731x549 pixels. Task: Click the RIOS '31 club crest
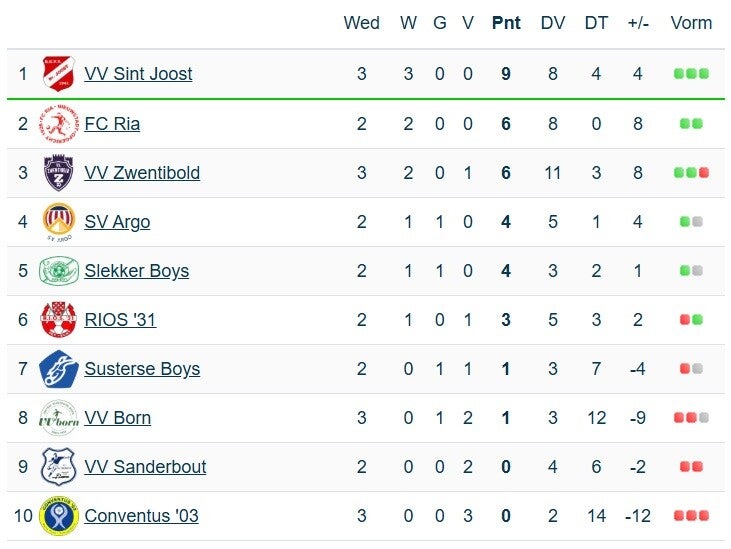tap(59, 320)
